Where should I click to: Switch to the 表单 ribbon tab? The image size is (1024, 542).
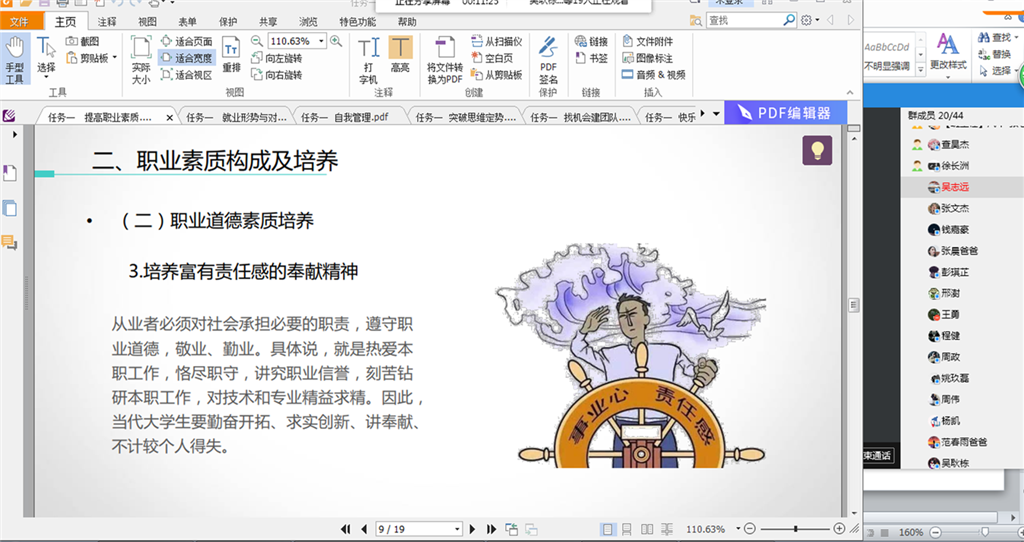(187, 22)
